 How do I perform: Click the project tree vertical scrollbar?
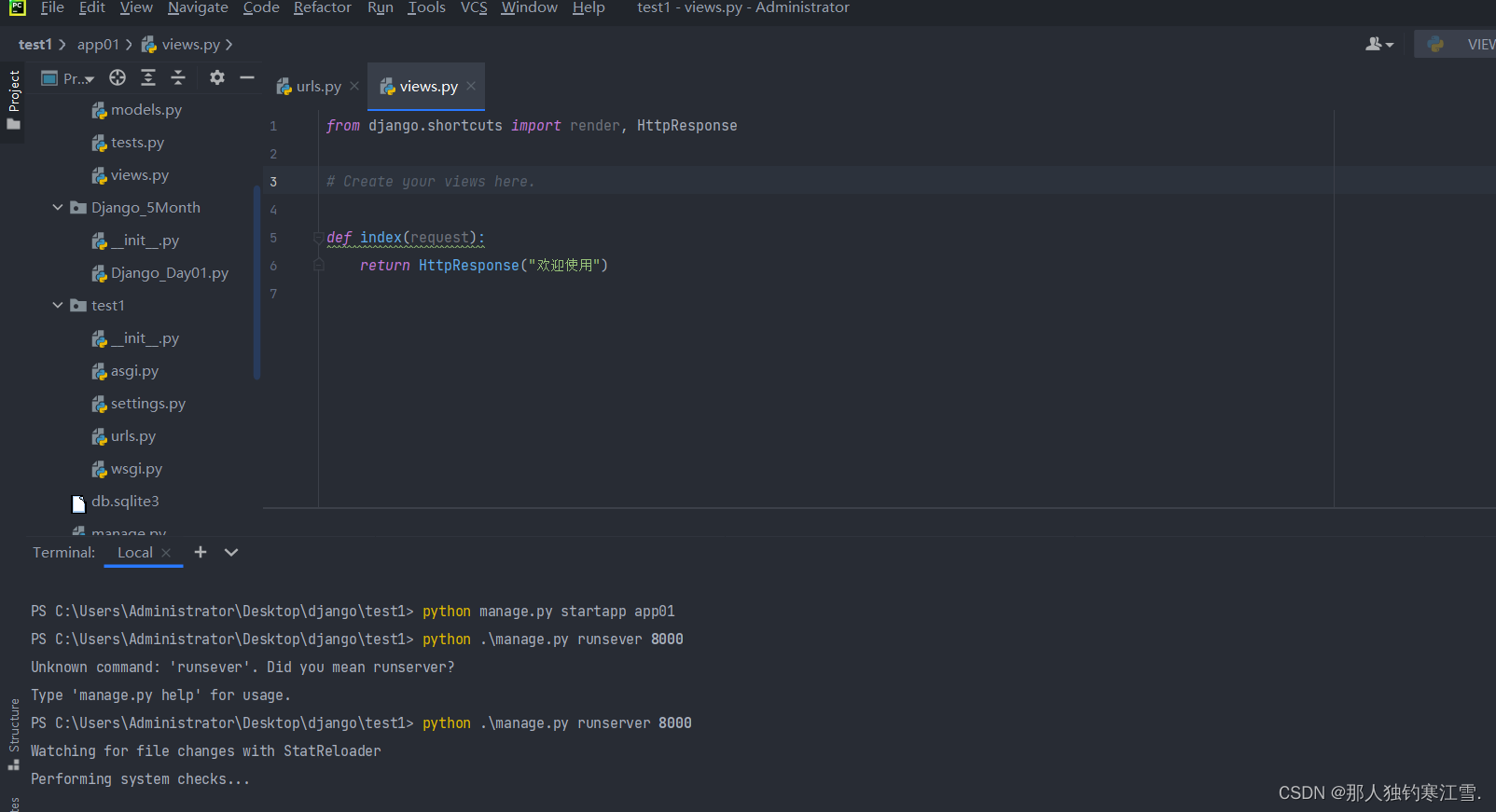tap(256, 282)
